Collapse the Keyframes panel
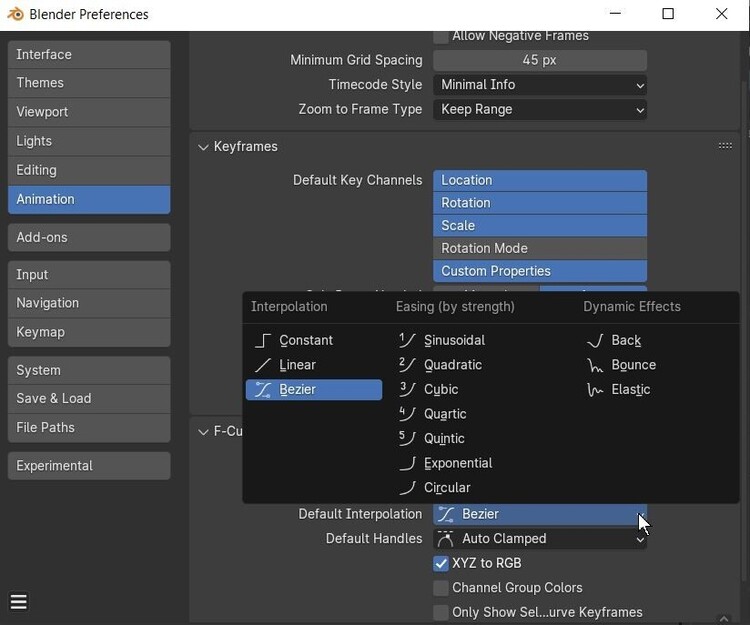The height and width of the screenshot is (625, 750). [204, 147]
